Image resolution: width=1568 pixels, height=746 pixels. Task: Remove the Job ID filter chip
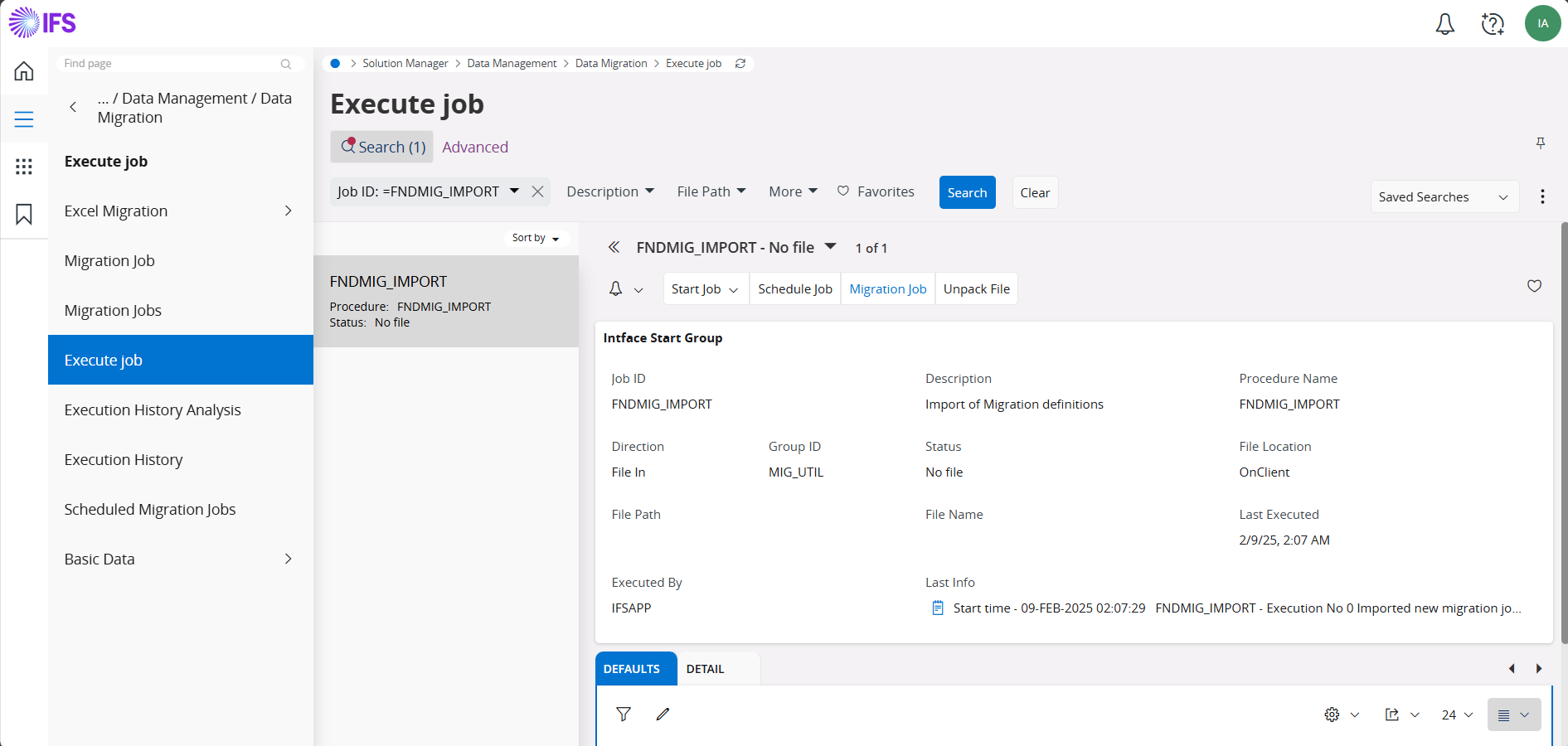537,191
